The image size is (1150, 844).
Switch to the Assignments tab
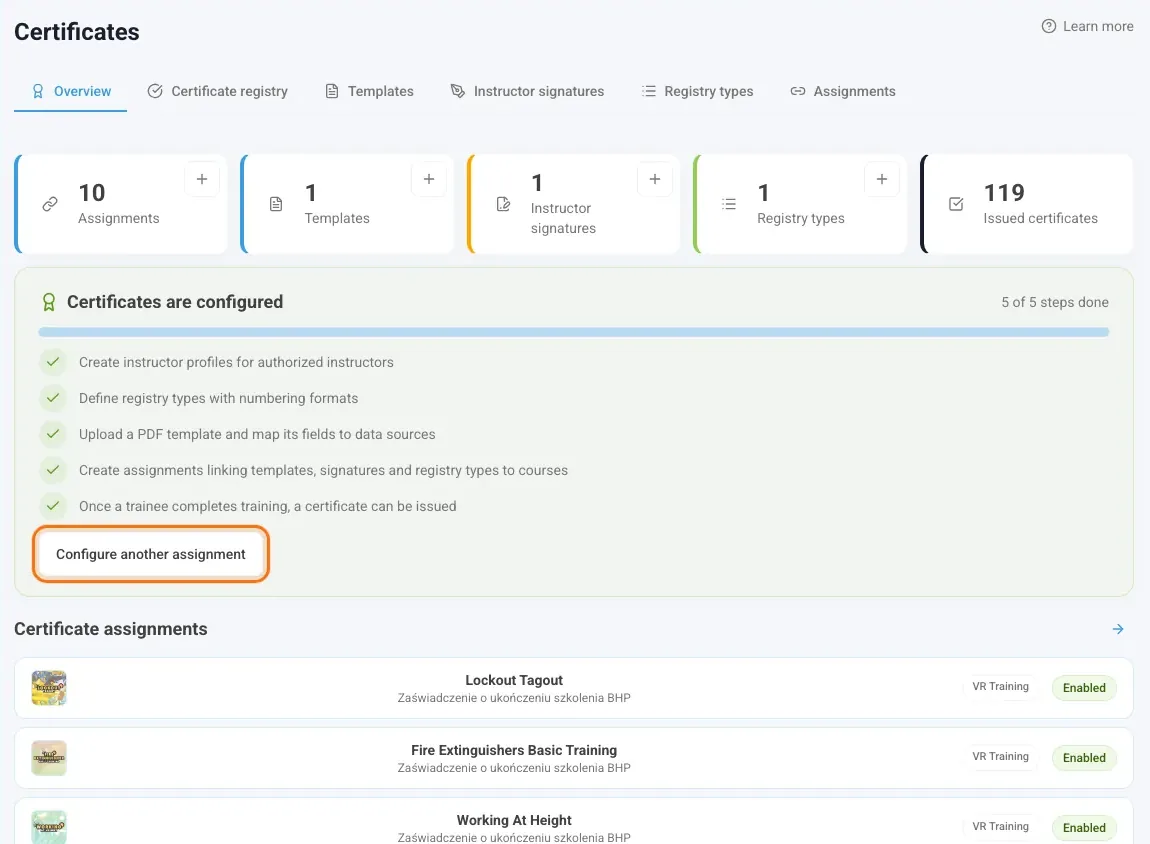click(x=843, y=92)
